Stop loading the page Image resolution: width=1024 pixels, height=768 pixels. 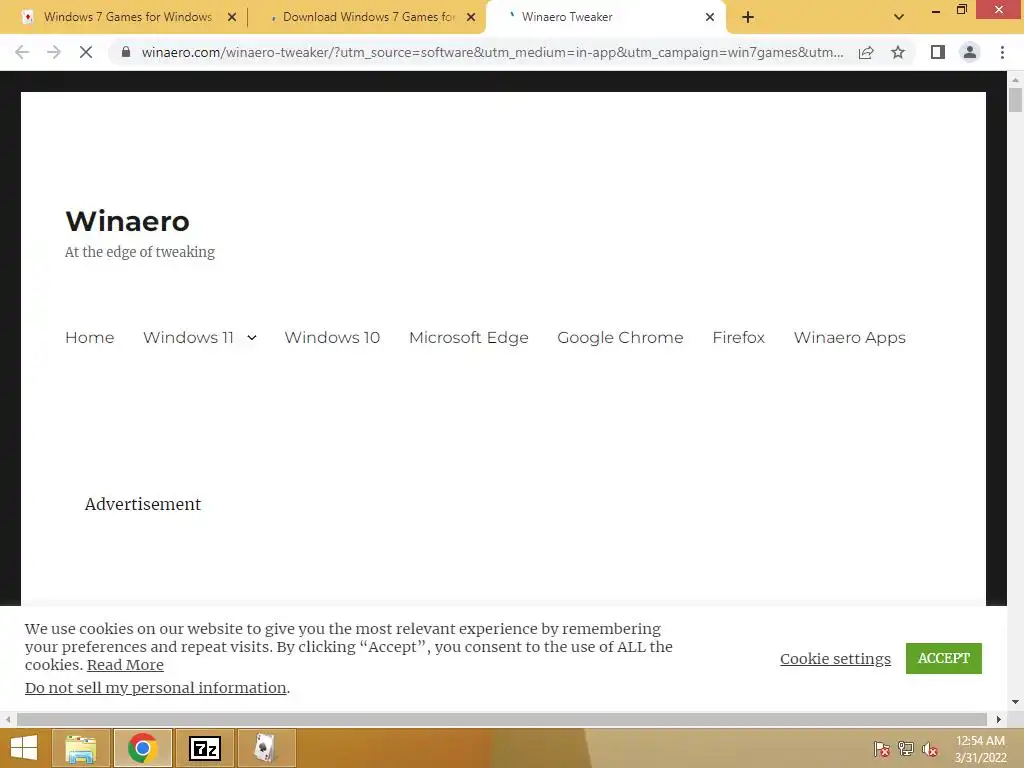(86, 52)
